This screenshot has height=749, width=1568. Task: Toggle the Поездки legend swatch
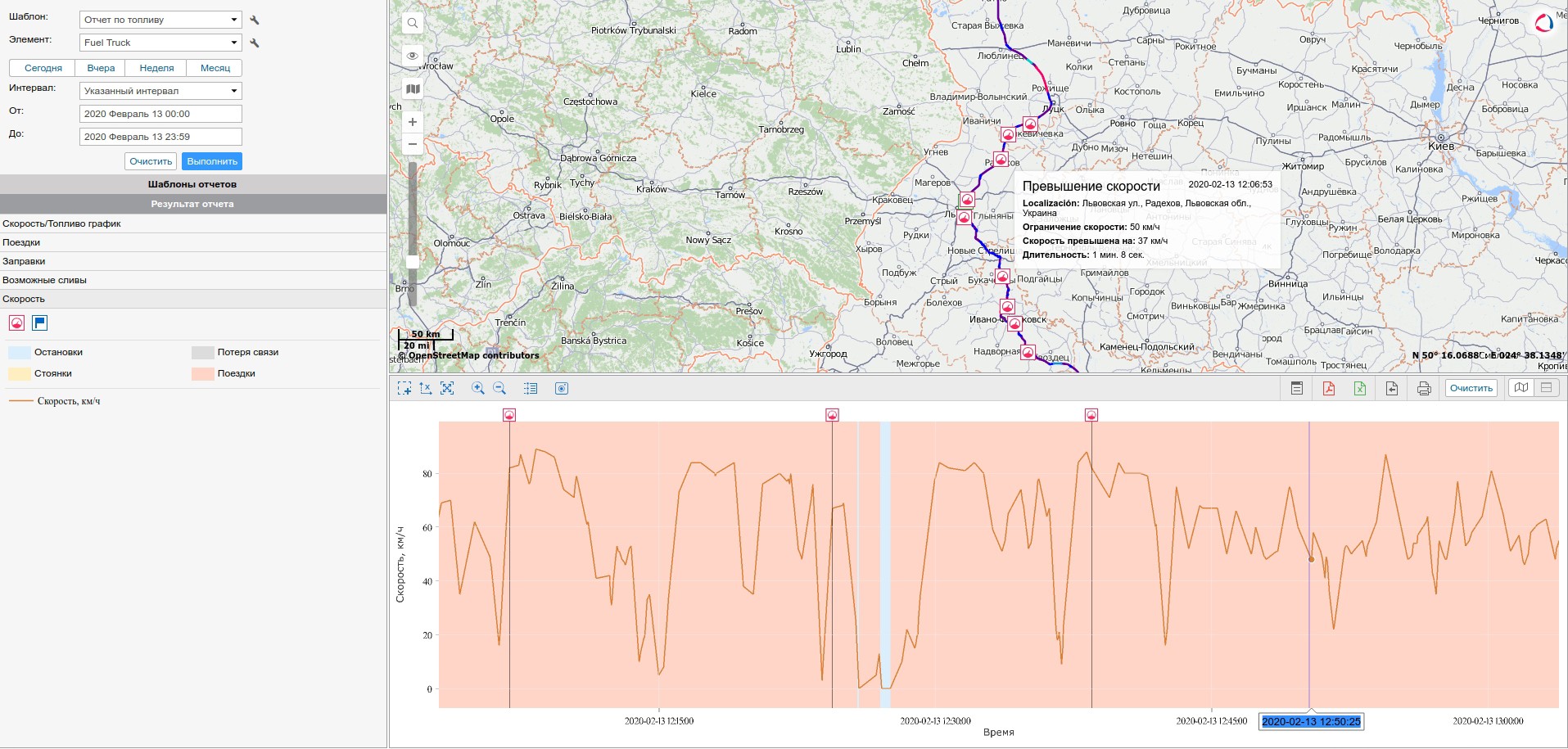[203, 374]
